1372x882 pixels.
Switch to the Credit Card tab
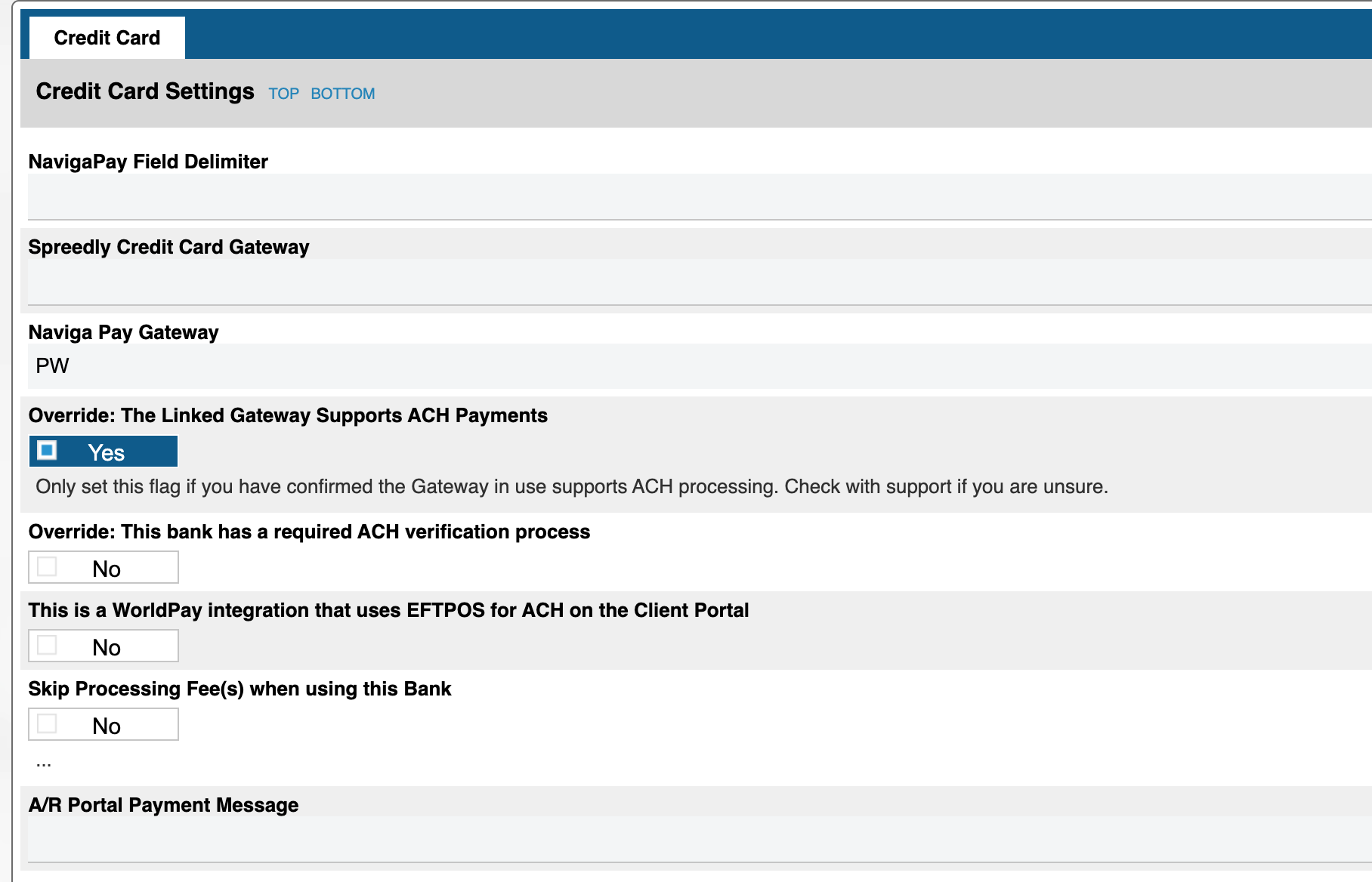pyautogui.click(x=107, y=38)
